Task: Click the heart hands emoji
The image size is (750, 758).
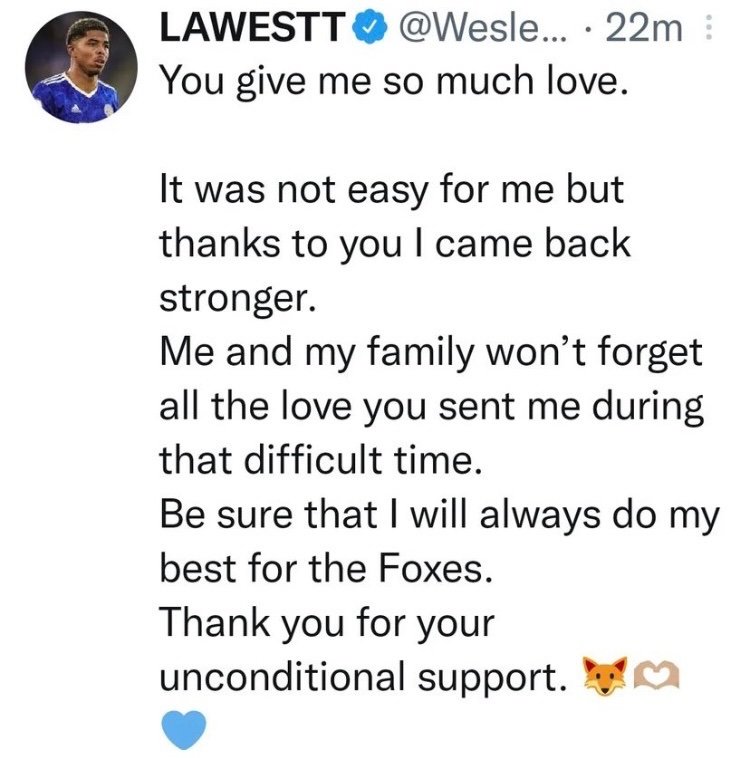Action: click(656, 675)
